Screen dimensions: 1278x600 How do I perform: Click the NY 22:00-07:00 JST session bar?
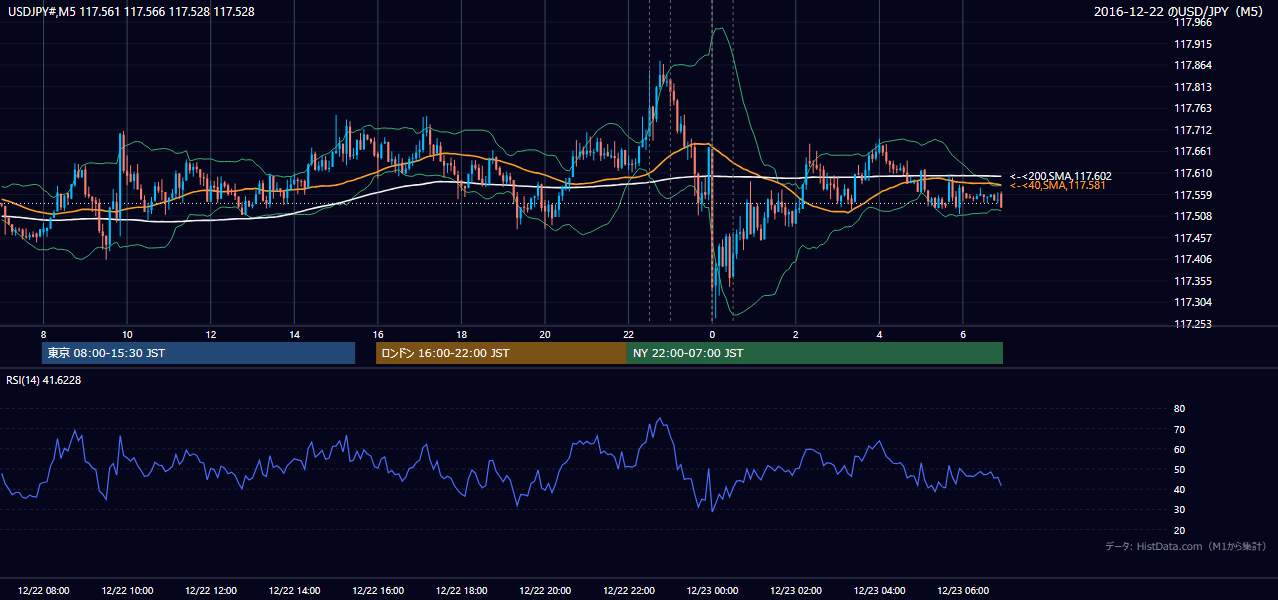(x=815, y=353)
